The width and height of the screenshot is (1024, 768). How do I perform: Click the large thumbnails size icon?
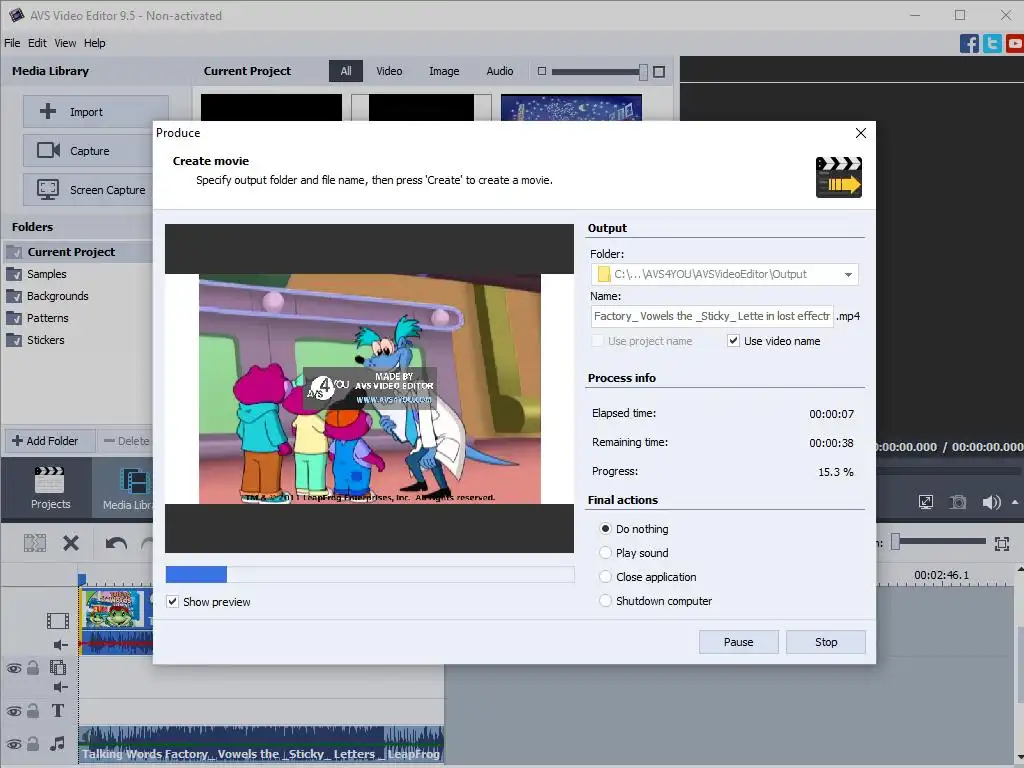tap(659, 71)
